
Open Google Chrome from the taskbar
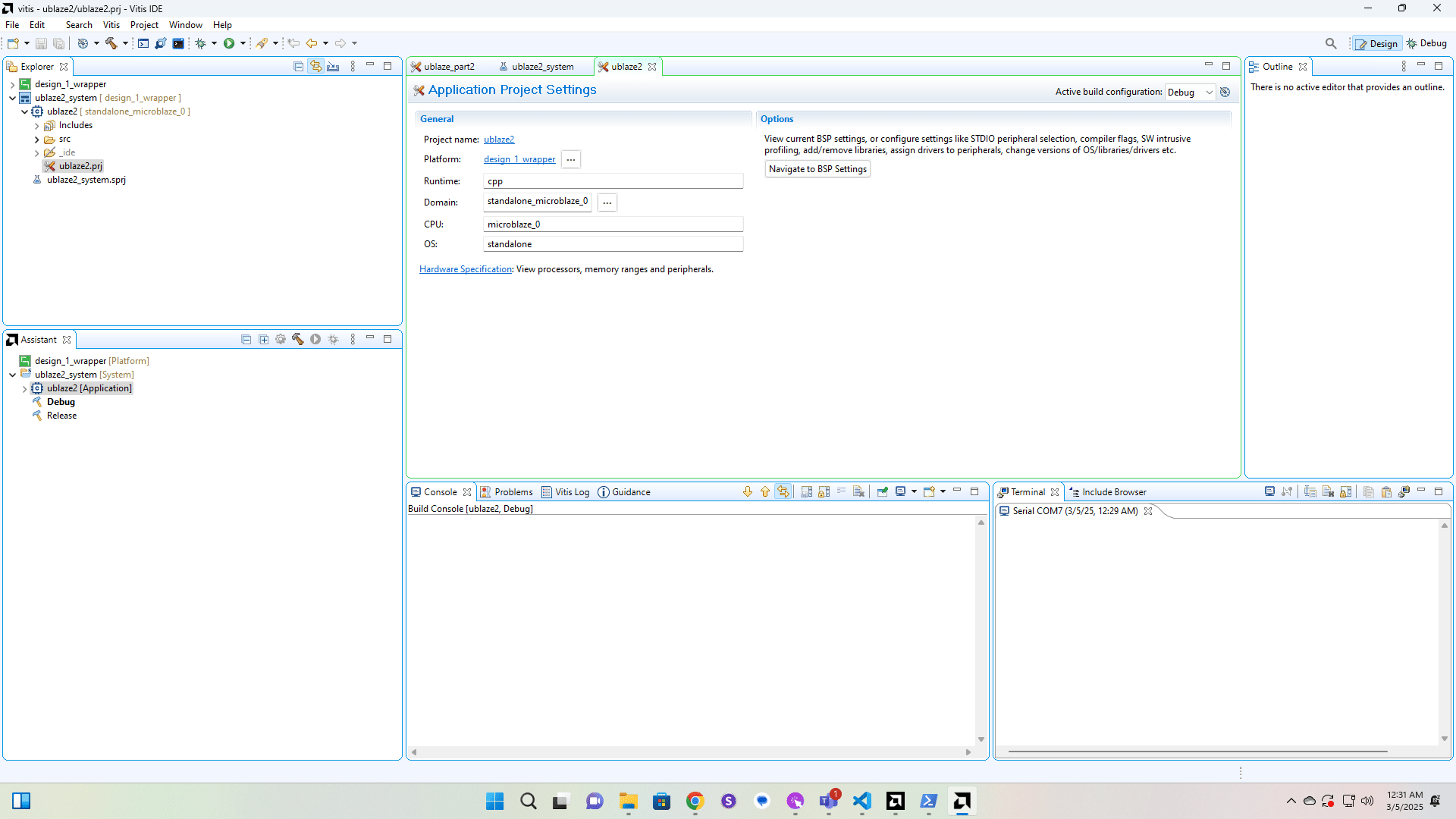click(x=695, y=801)
